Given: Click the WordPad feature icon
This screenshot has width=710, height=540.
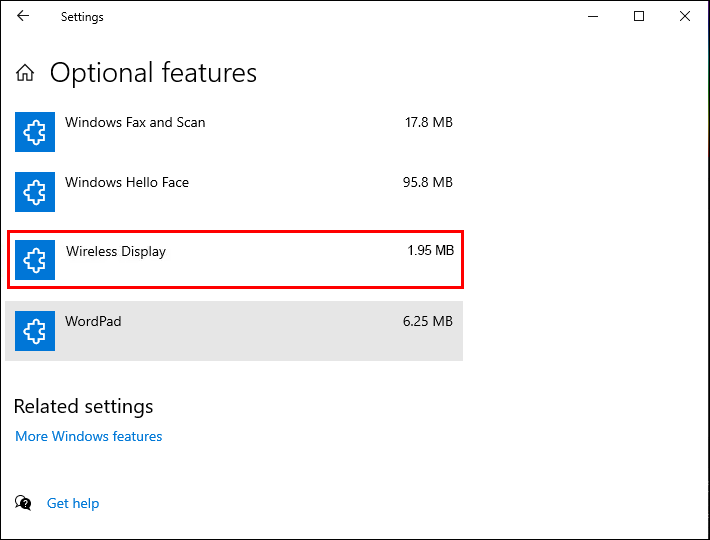Looking at the screenshot, I should point(35,331).
